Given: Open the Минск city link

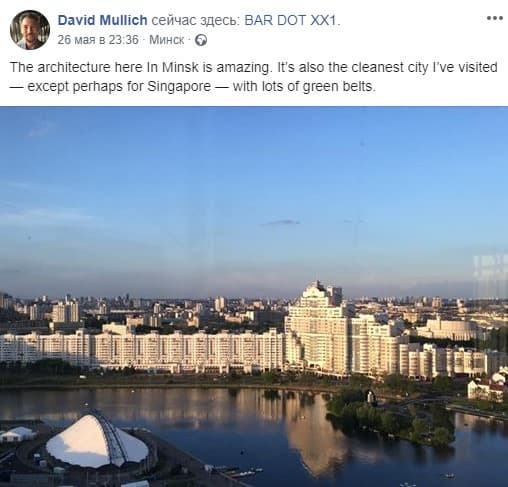Looking at the screenshot, I should click(167, 40).
